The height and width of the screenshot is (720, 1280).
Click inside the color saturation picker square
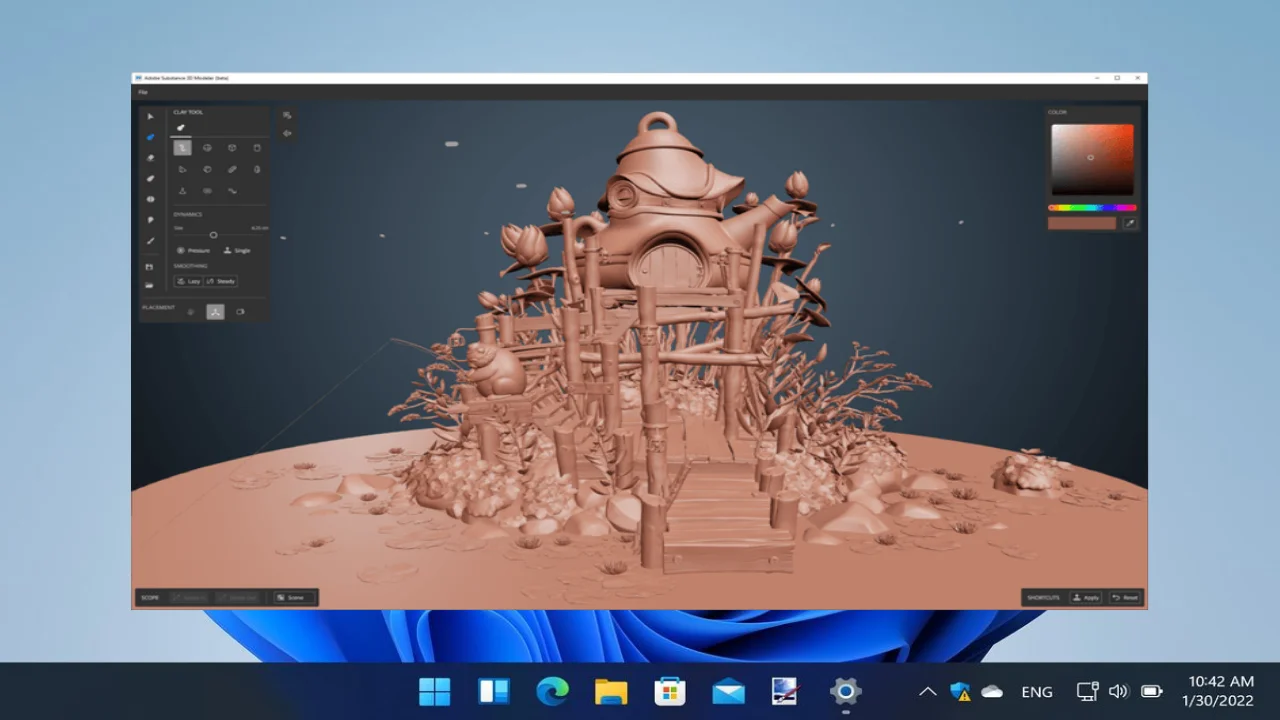pos(1092,159)
